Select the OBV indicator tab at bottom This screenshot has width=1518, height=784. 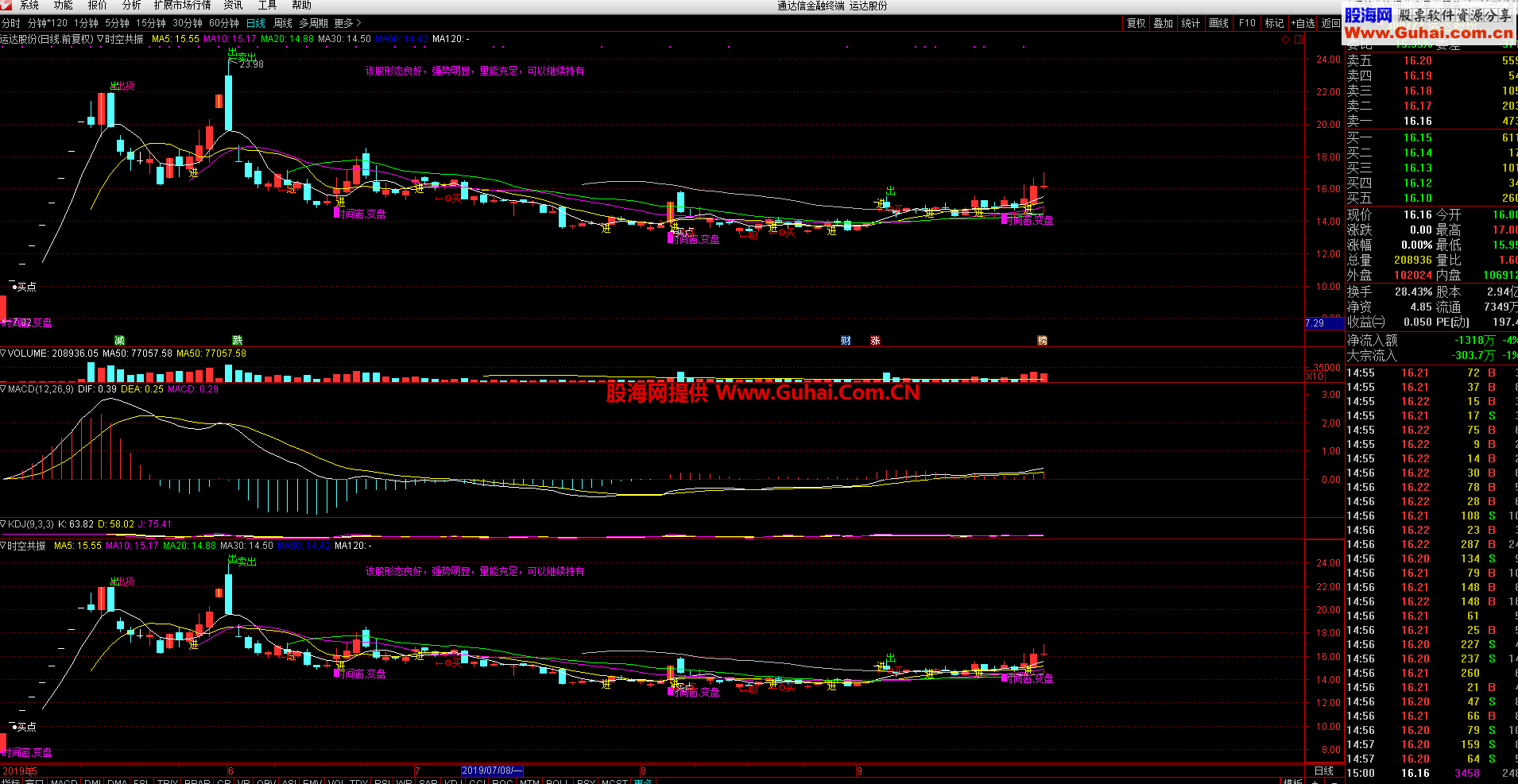(x=266, y=780)
